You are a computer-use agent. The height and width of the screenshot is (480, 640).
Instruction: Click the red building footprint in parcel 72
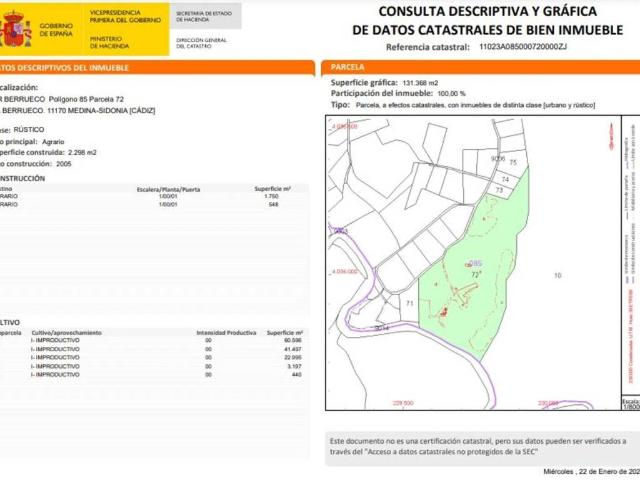[x=444, y=312]
